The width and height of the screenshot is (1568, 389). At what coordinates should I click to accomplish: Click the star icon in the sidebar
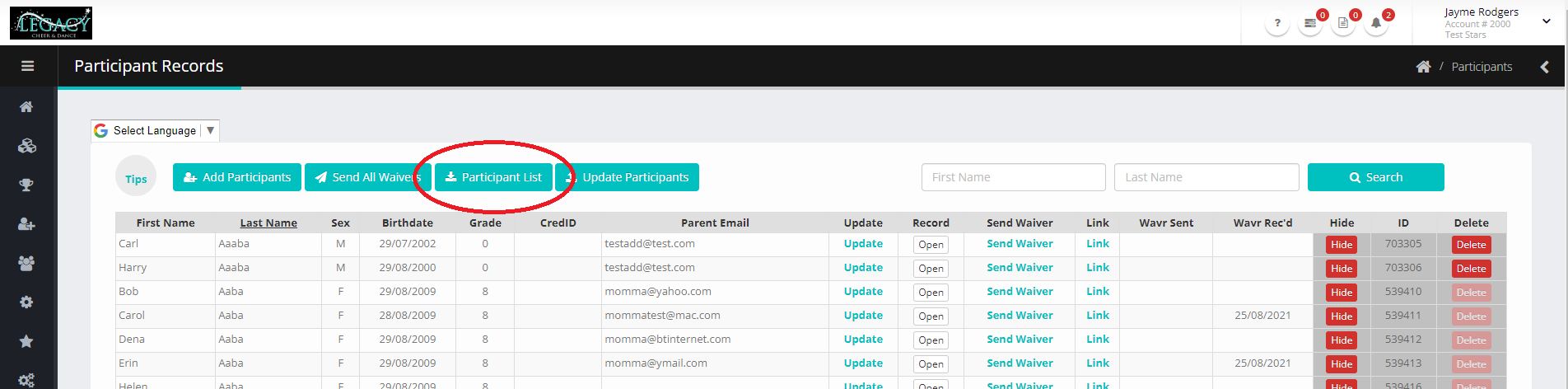(x=26, y=341)
